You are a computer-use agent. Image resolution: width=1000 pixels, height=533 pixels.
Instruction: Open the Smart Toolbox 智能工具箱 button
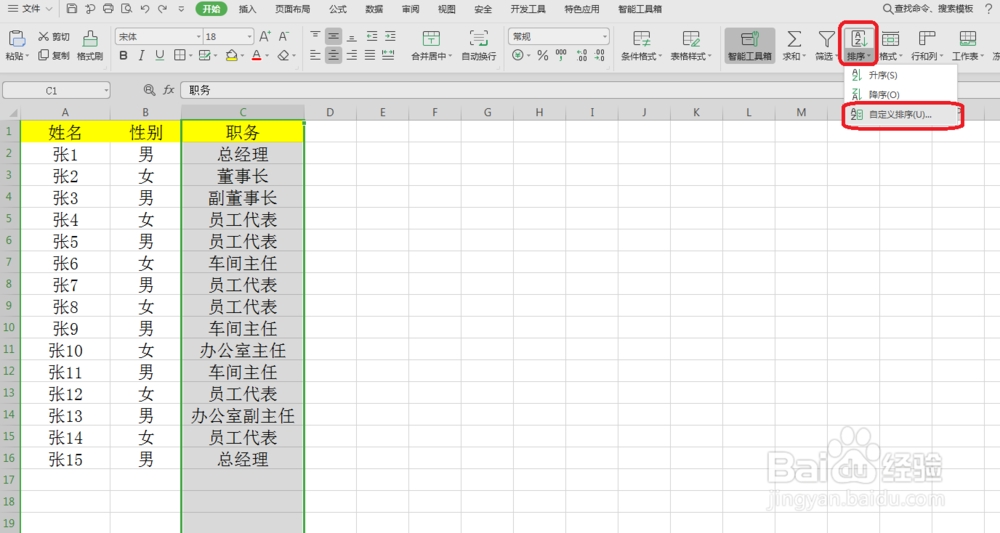(x=750, y=46)
